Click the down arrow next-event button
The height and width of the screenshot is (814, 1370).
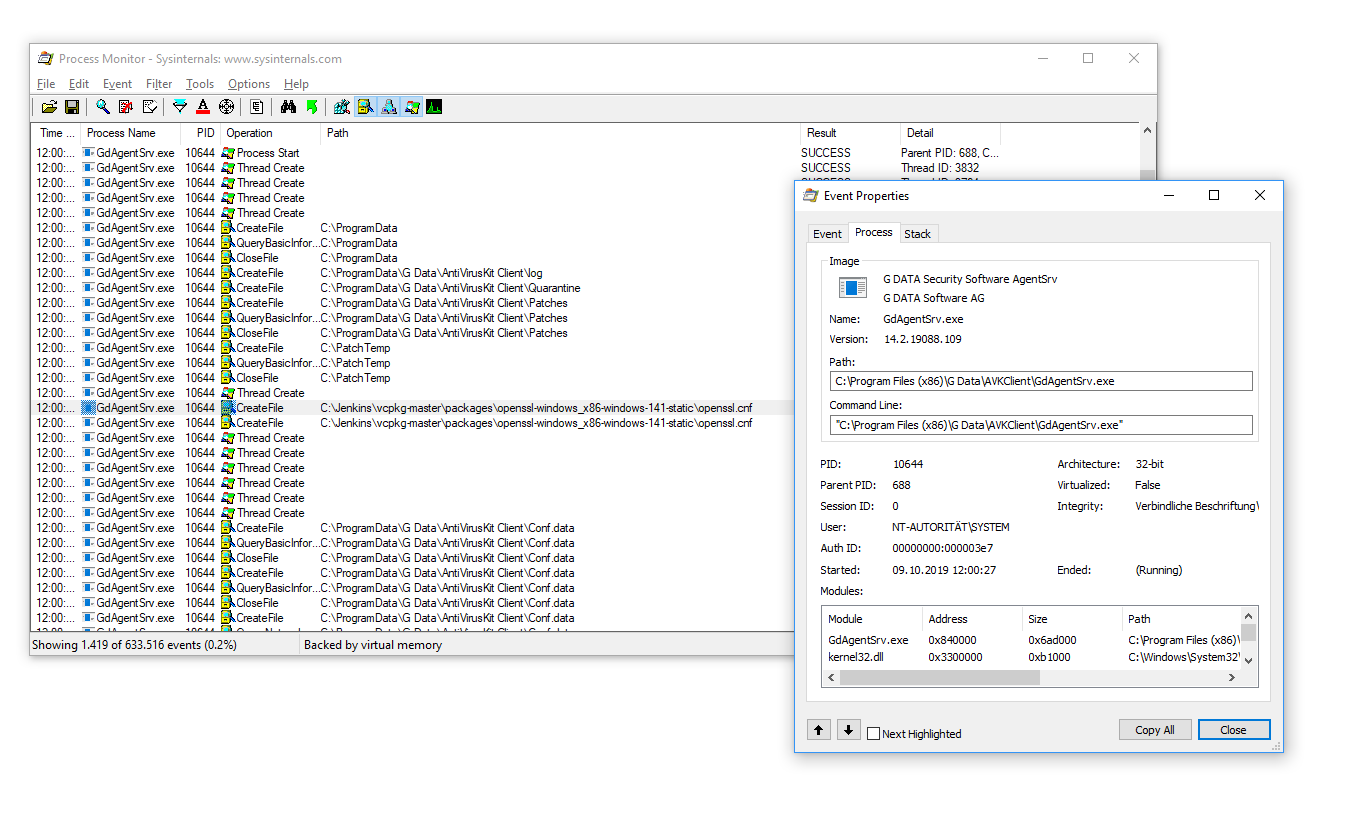click(848, 730)
